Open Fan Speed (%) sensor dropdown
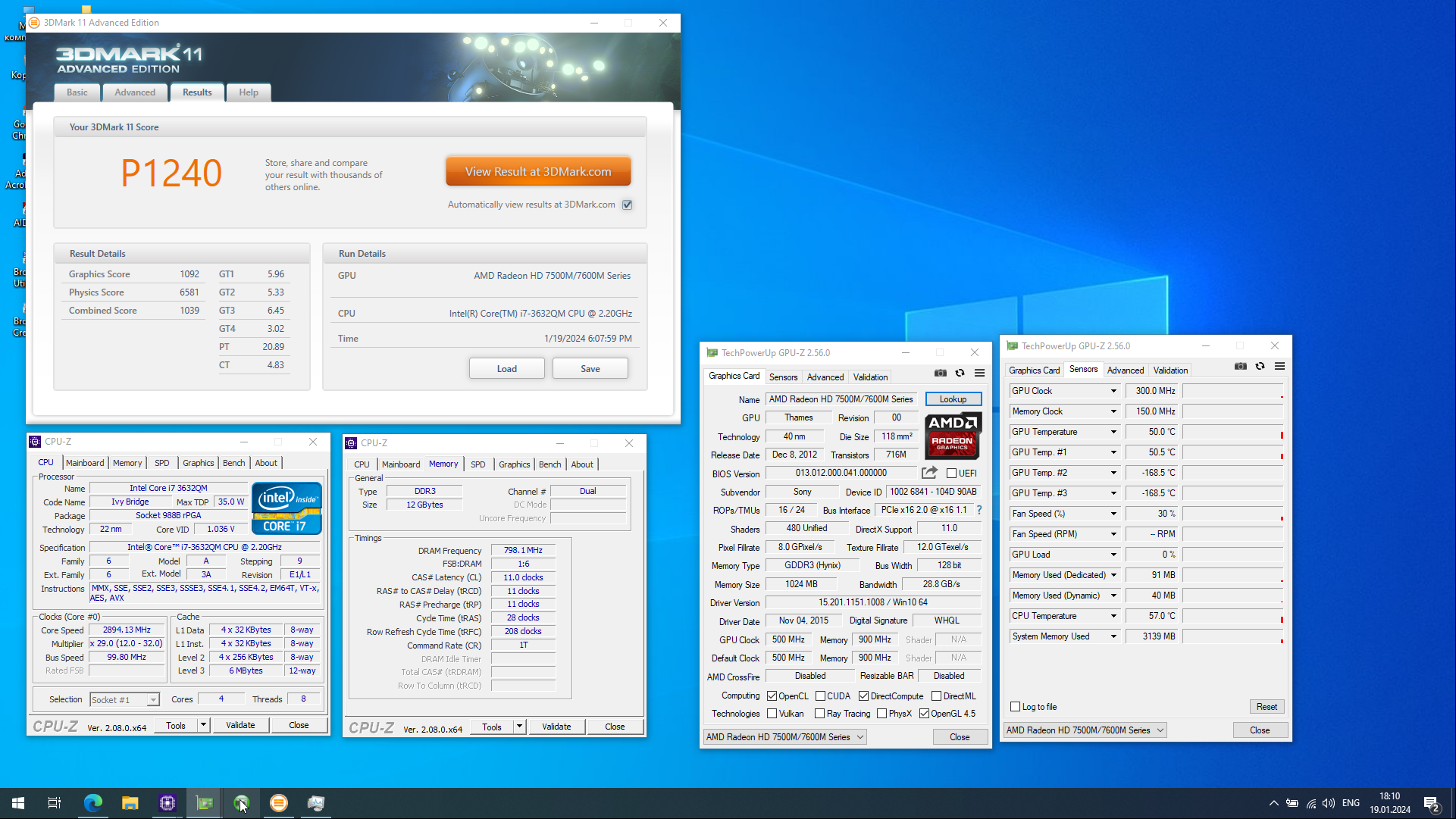1456x819 pixels. (1113, 514)
